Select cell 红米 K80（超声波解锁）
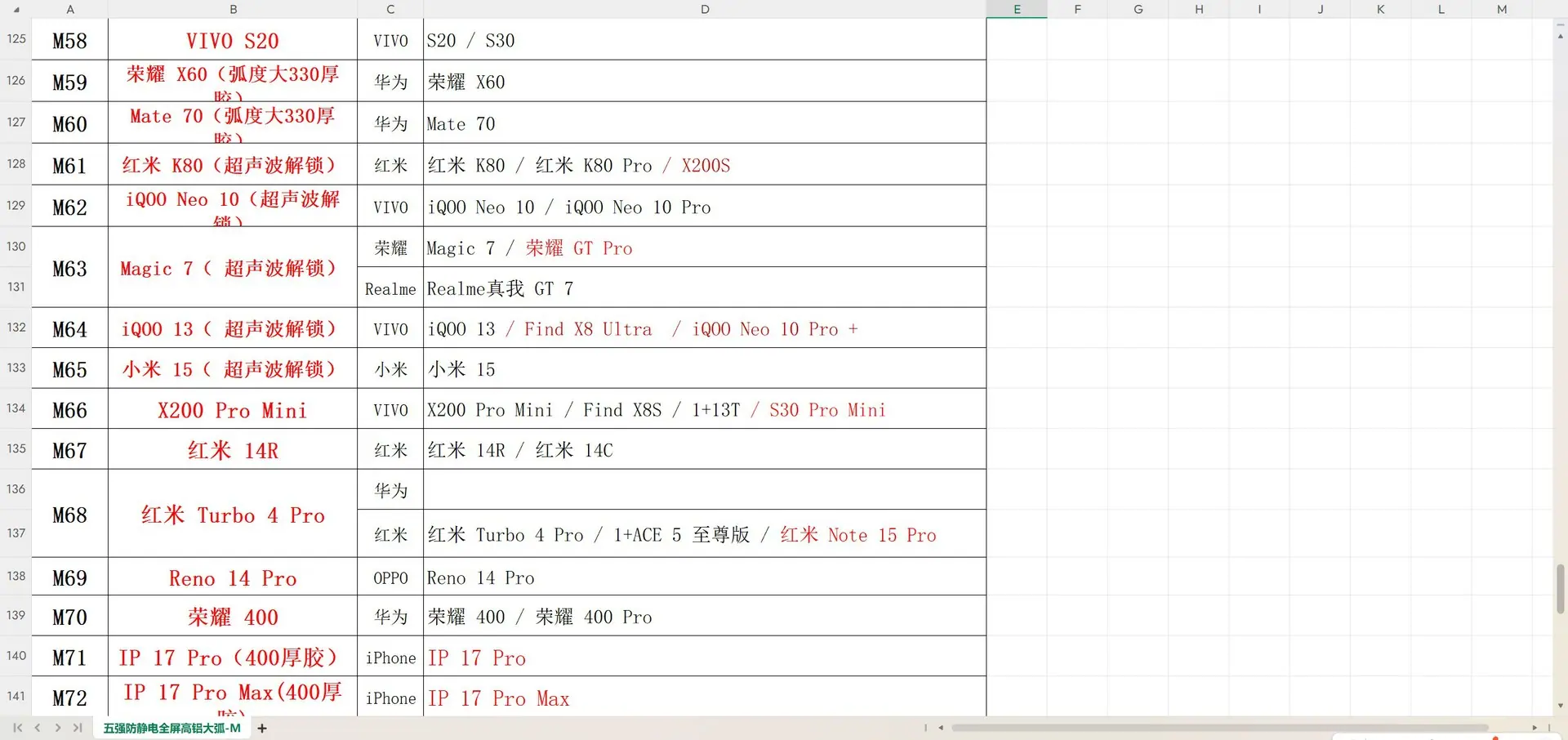Viewport: 1568px width, 740px height. click(233, 164)
